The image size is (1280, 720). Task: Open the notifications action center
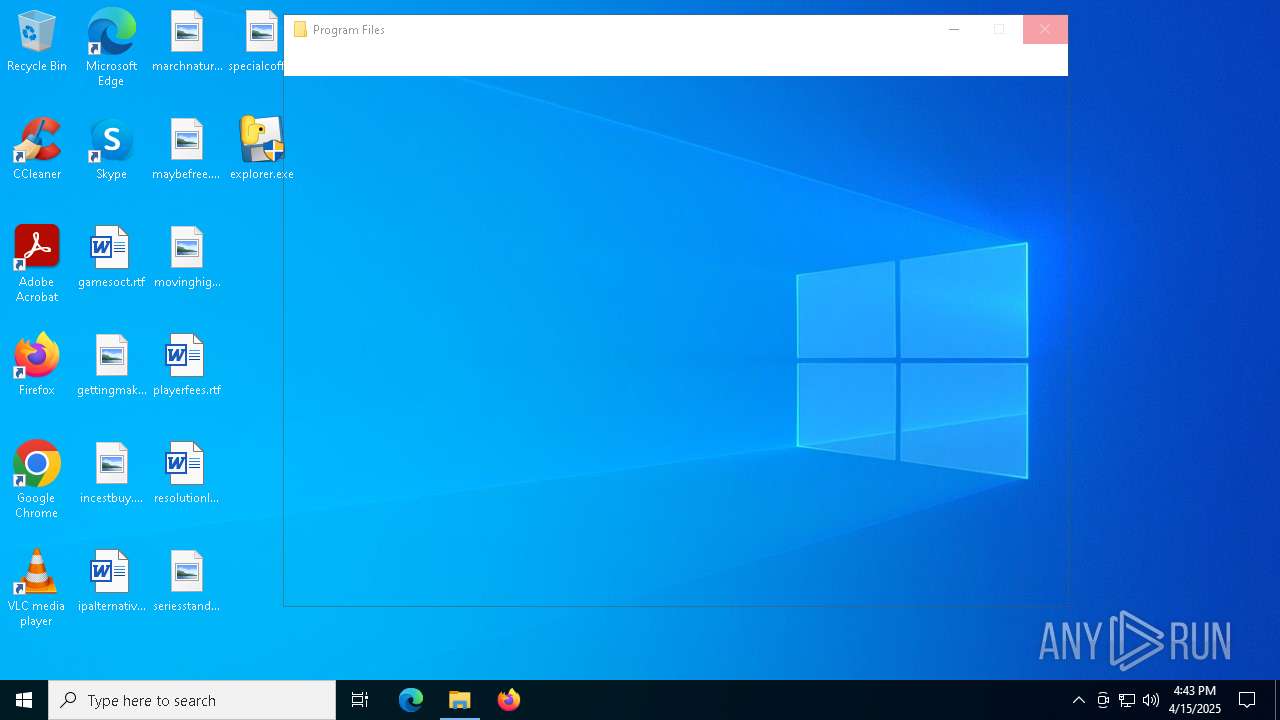[x=1247, y=700]
